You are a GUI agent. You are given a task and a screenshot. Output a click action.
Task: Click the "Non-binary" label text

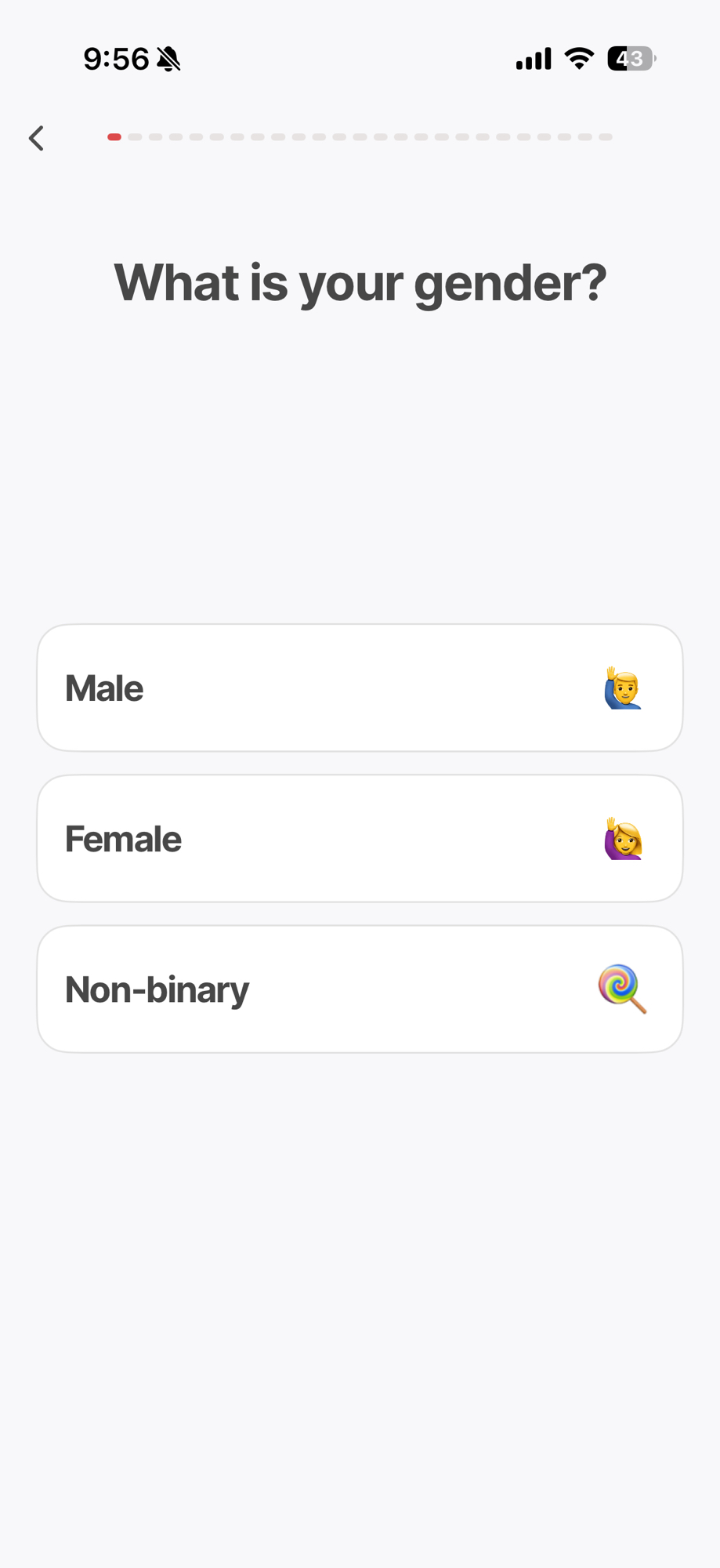[x=157, y=989]
